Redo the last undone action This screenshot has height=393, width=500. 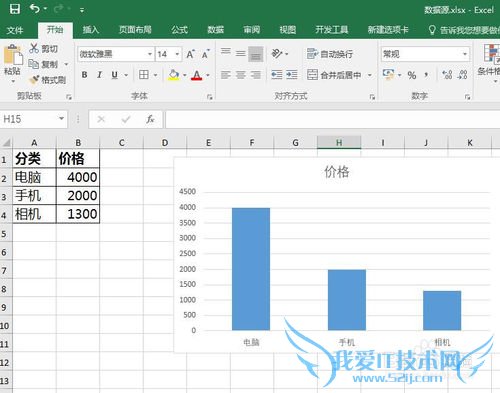58,9
